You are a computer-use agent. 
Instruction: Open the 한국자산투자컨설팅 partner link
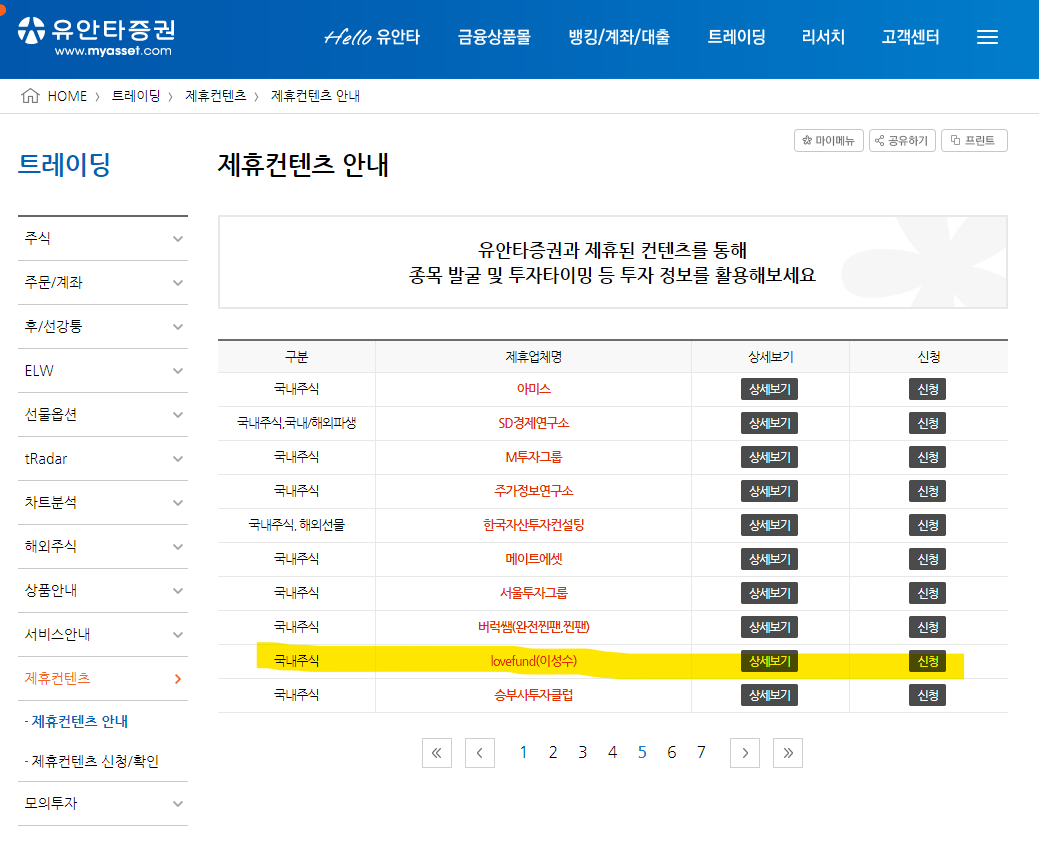(533, 526)
